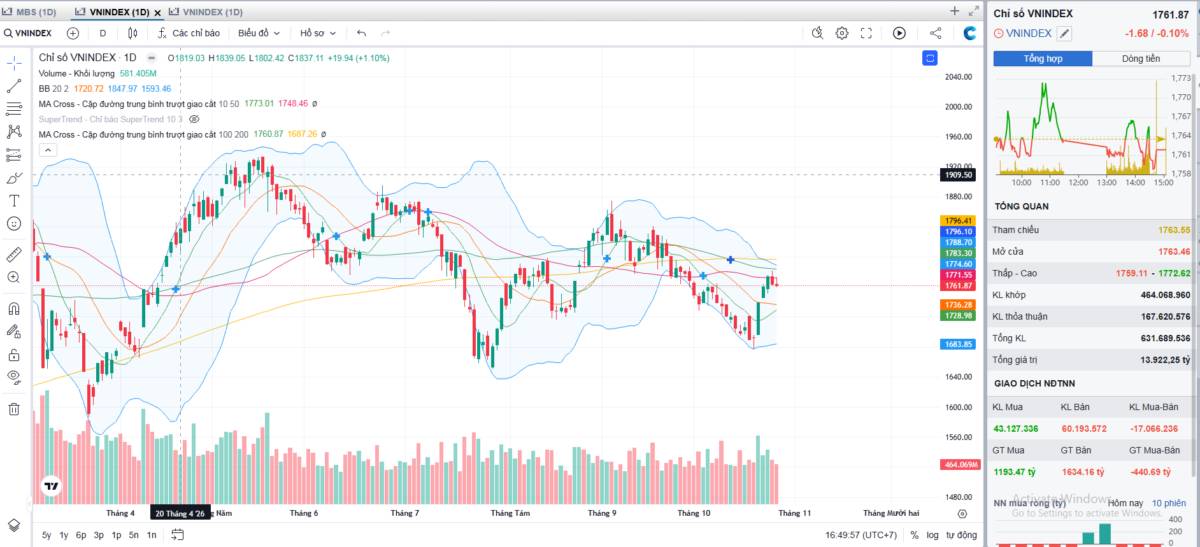Click the redo arrow
Screen dimensions: 1200x547
coord(386,33)
